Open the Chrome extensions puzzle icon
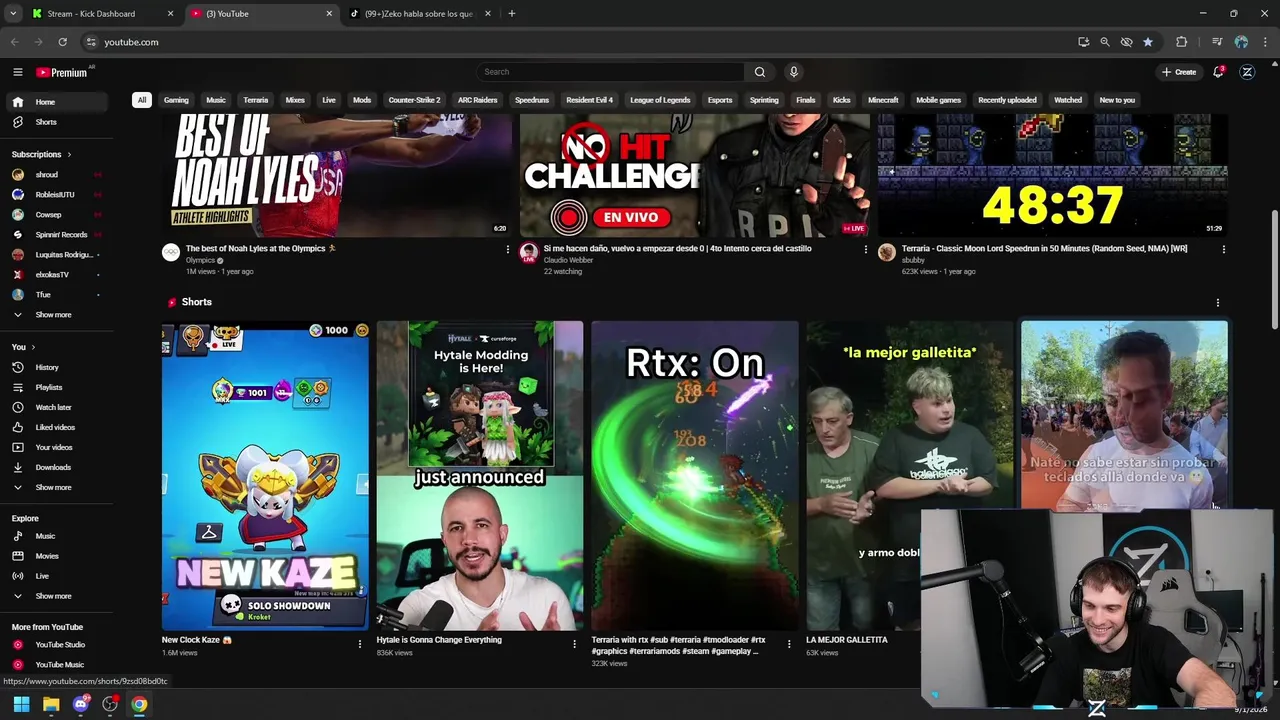 (x=1182, y=42)
